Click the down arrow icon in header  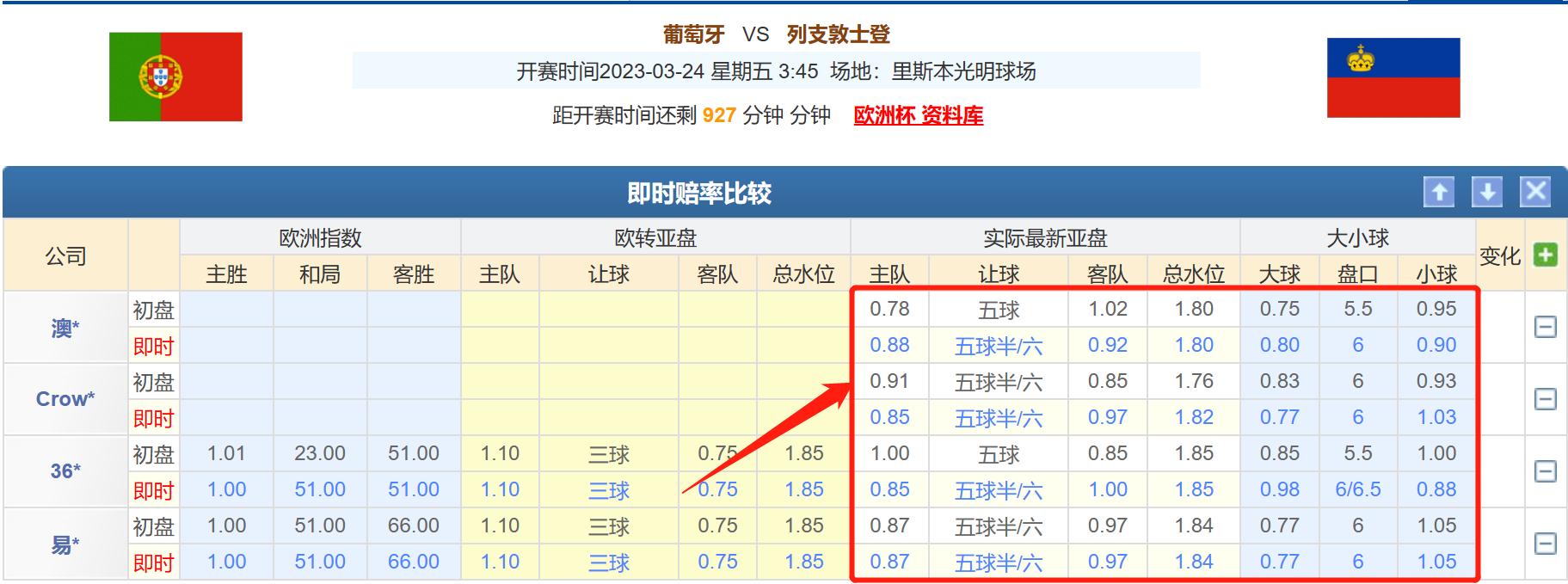pos(1487,192)
